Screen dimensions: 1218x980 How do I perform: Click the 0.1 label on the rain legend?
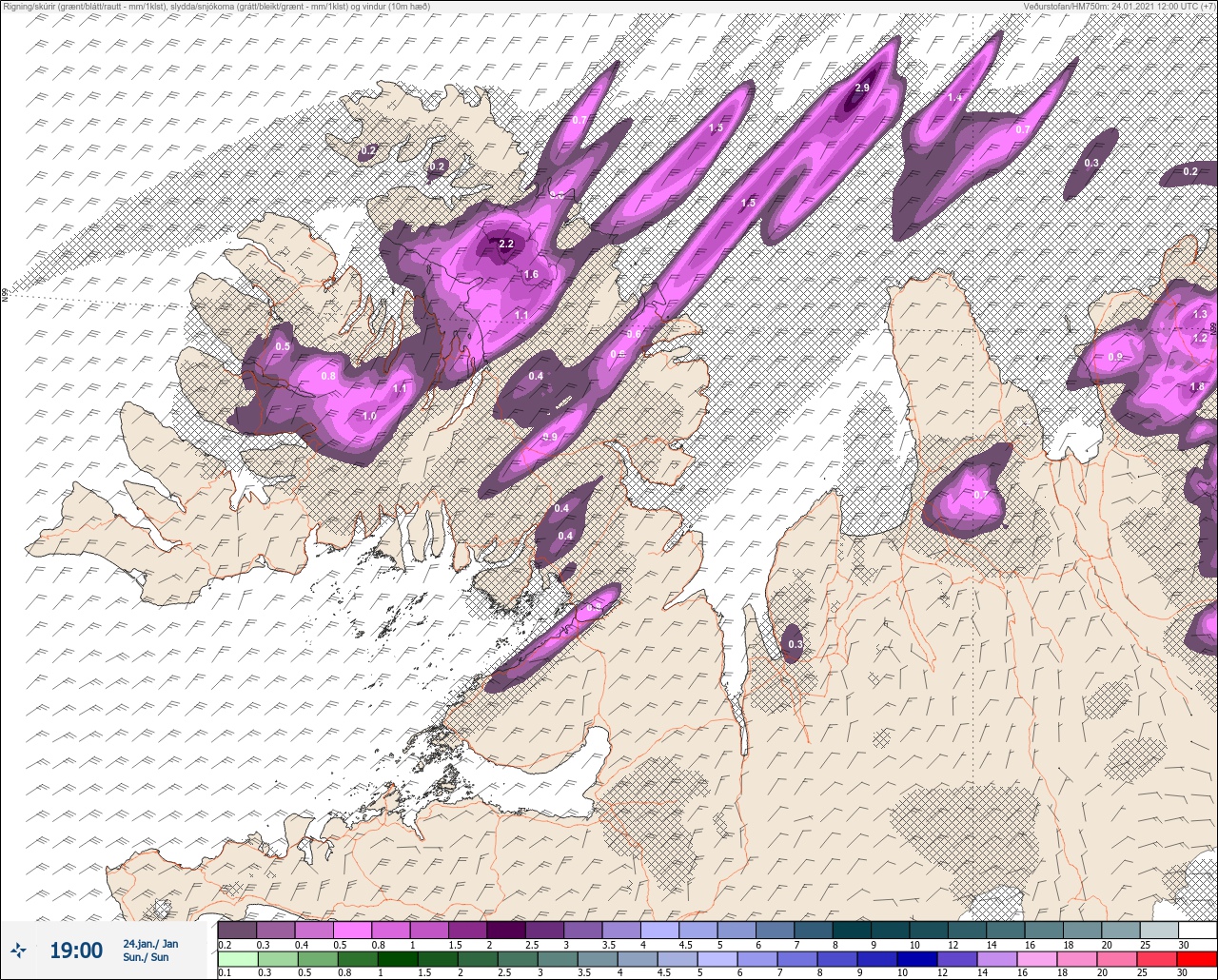click(x=225, y=972)
